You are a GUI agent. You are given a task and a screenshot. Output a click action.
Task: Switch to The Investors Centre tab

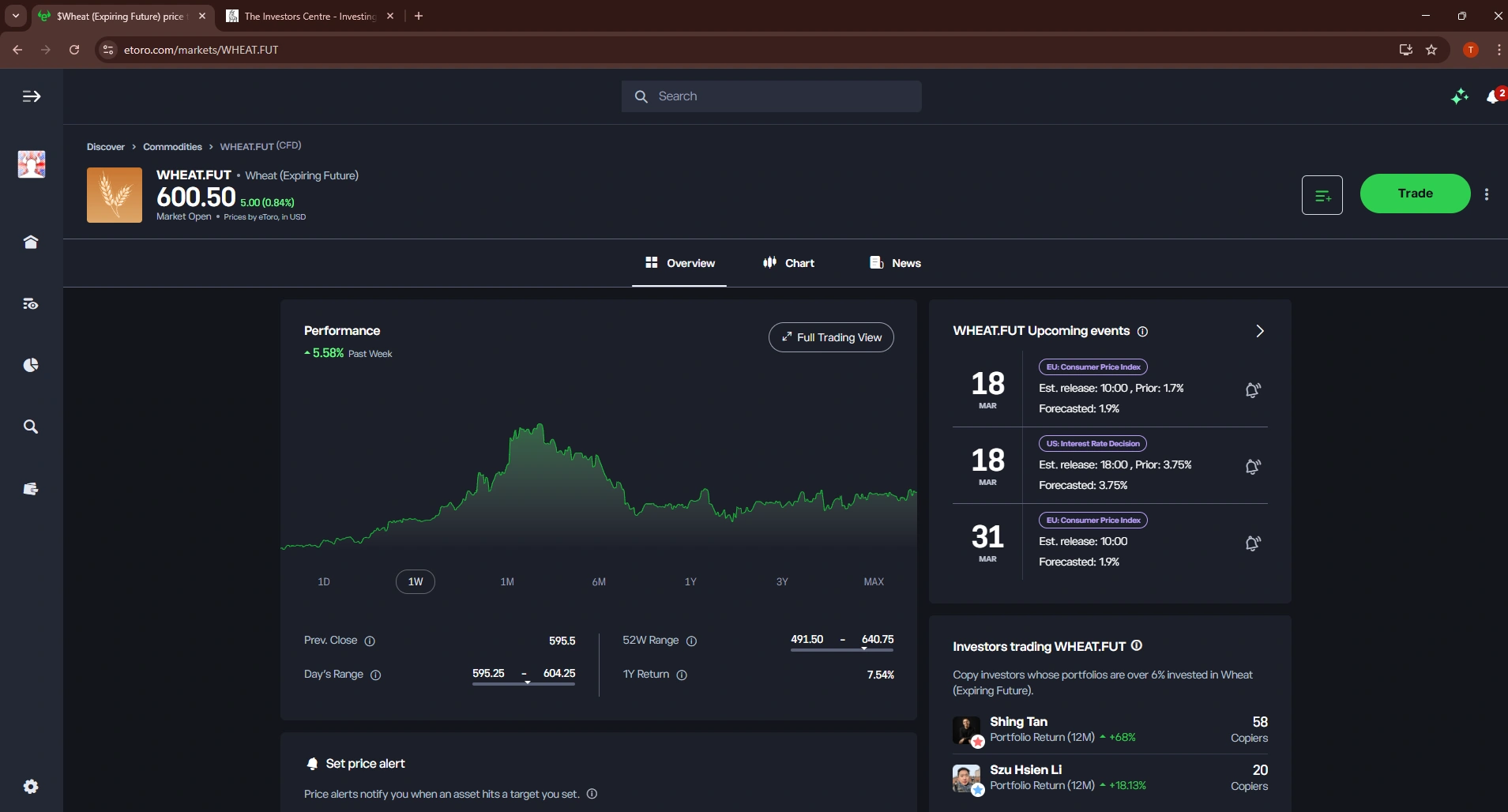pos(310,16)
